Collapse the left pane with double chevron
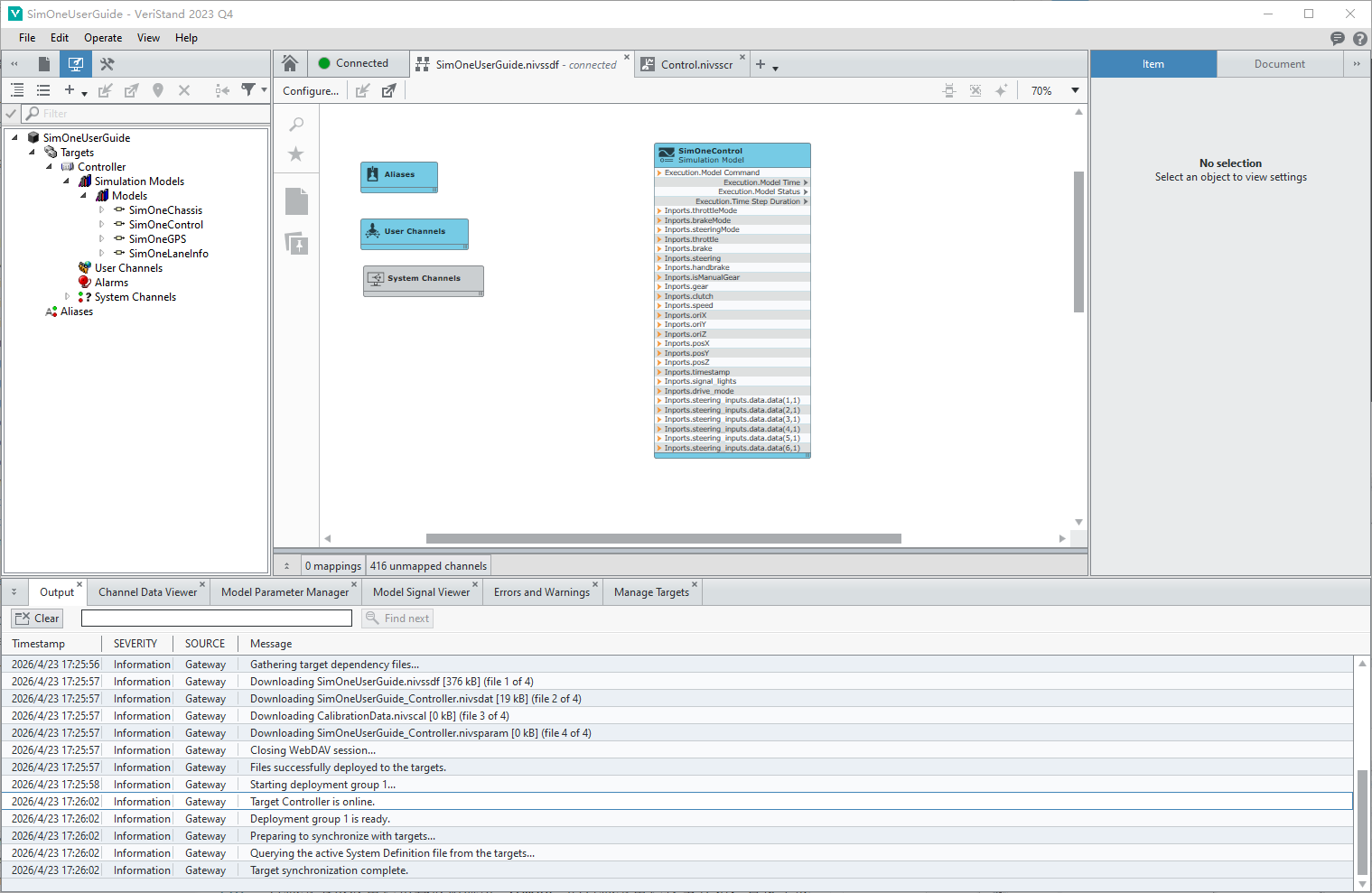The height and width of the screenshot is (893, 1372). 14,64
